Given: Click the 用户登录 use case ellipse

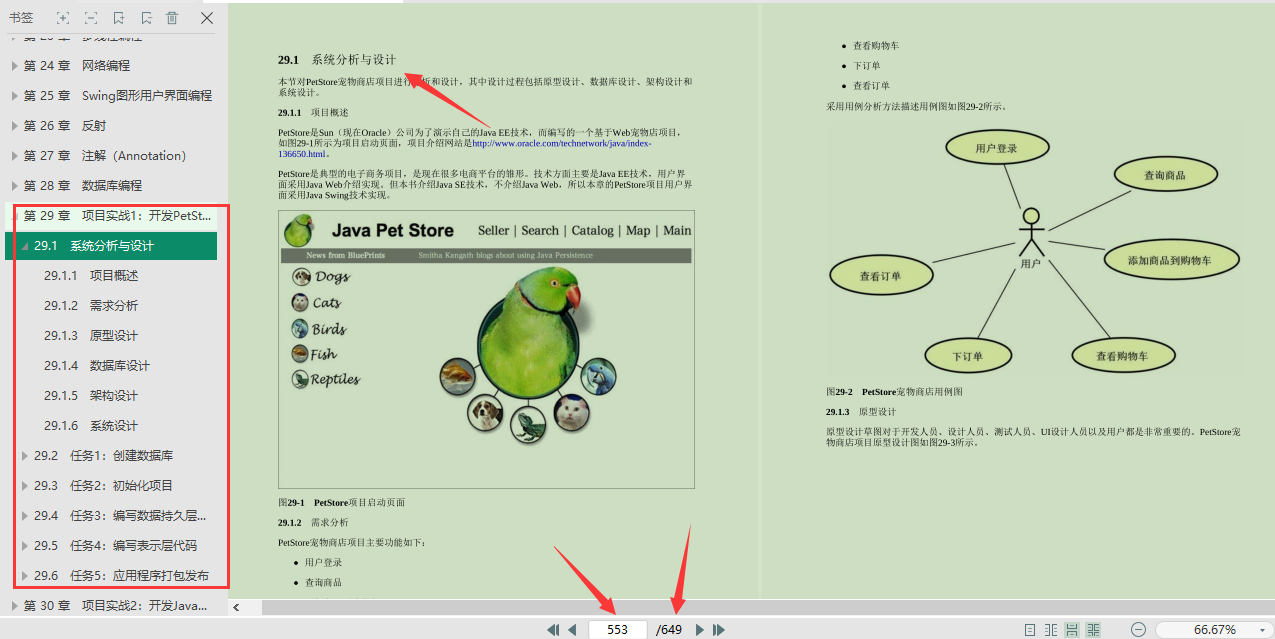Looking at the screenshot, I should 996,148.
